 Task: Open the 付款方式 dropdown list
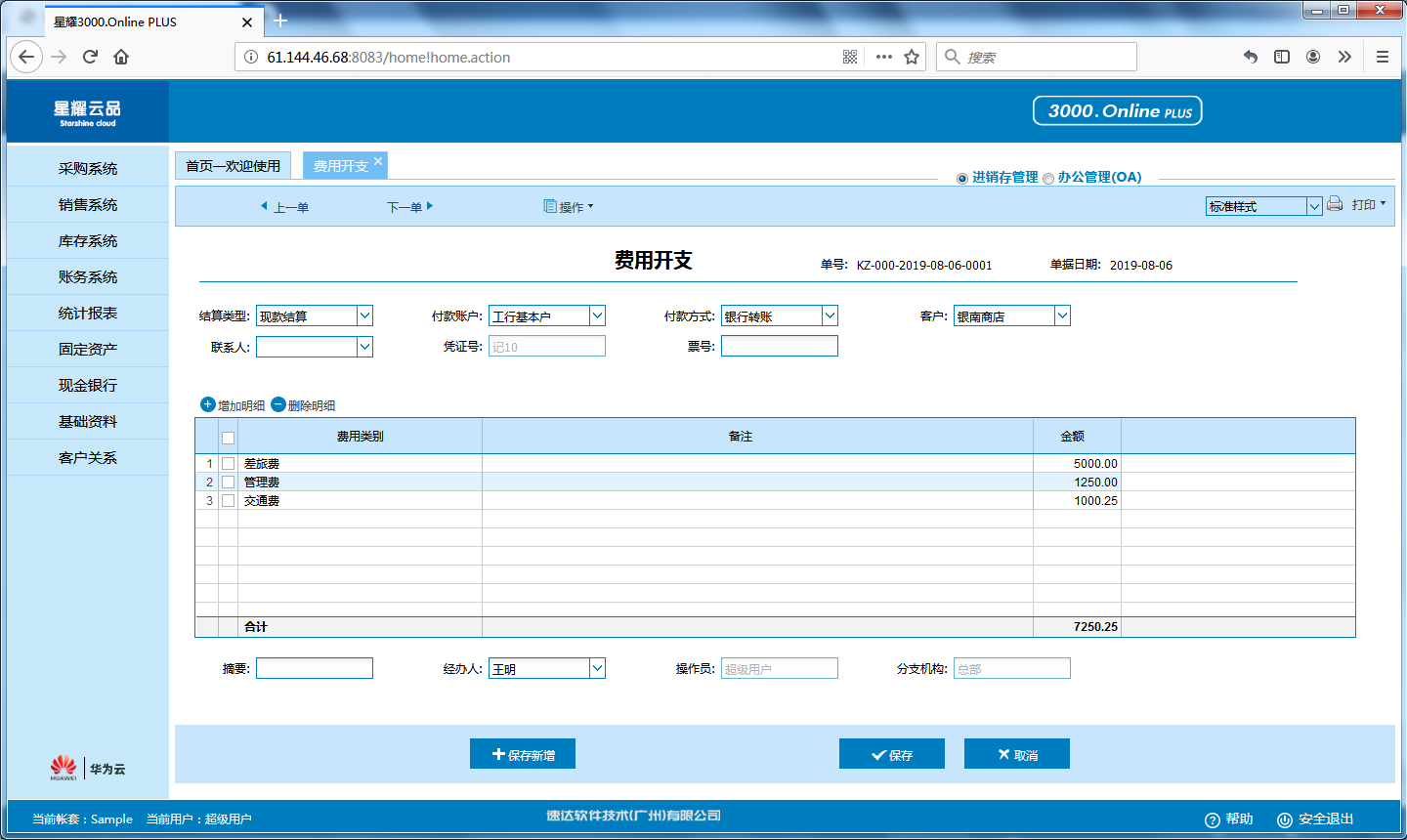tap(830, 315)
